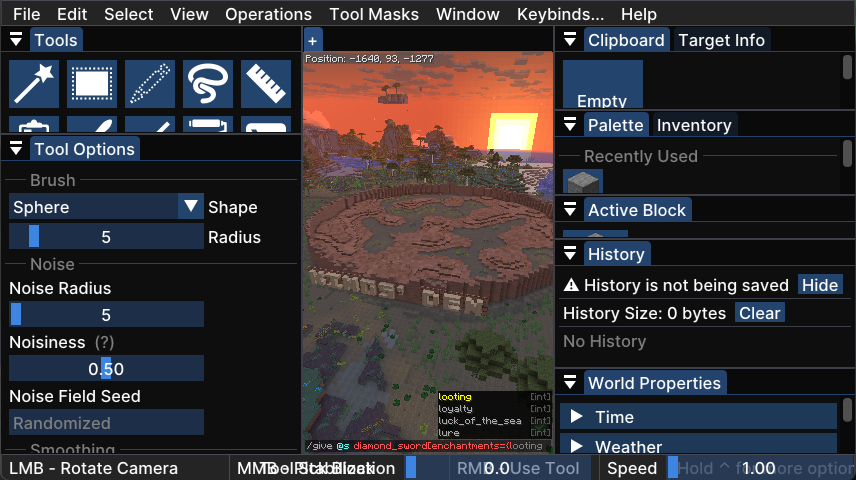
Task: Open the Operations menu
Action: [x=268, y=14]
